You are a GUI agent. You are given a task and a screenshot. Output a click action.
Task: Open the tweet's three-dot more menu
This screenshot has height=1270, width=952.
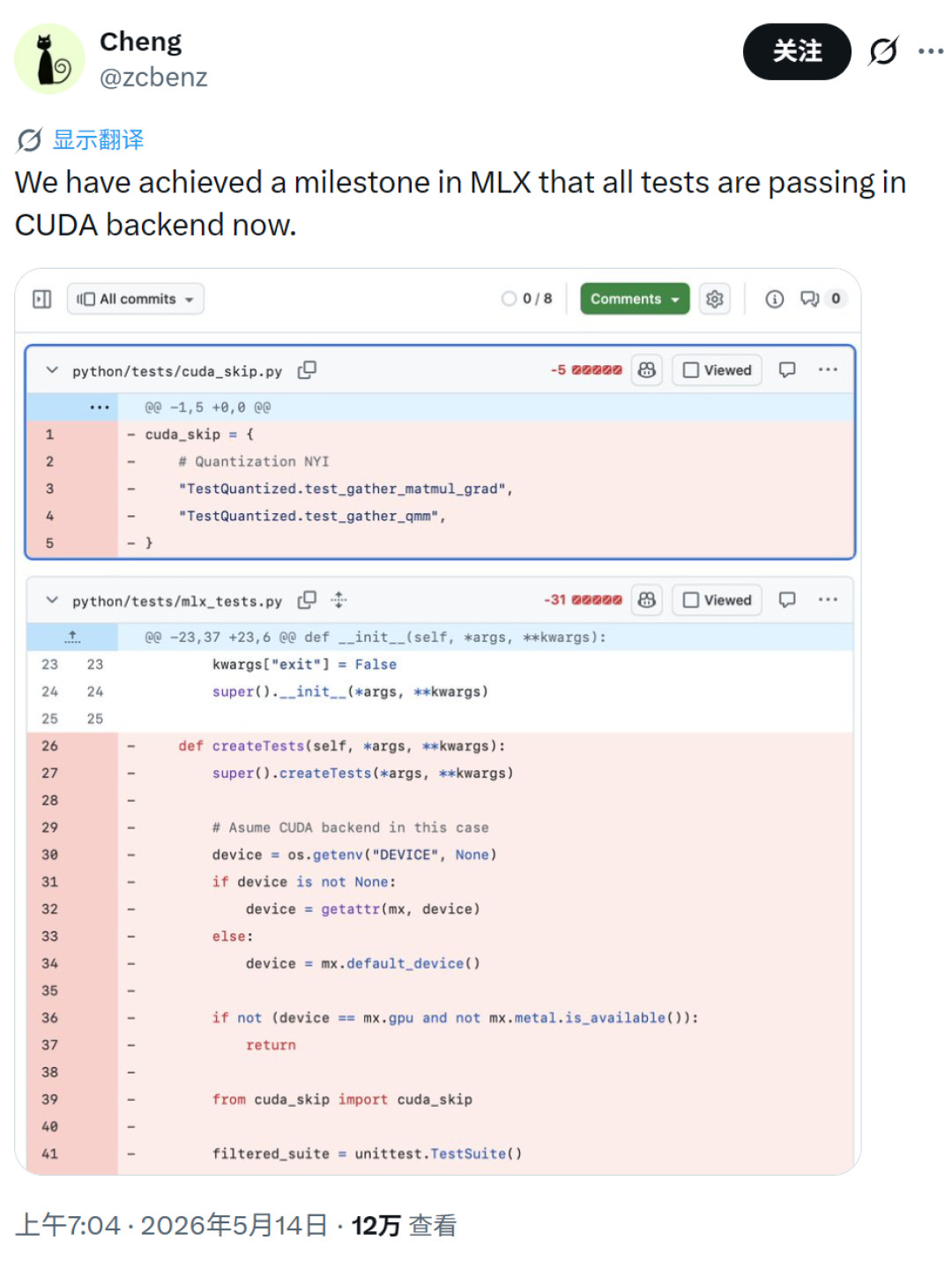(x=931, y=51)
